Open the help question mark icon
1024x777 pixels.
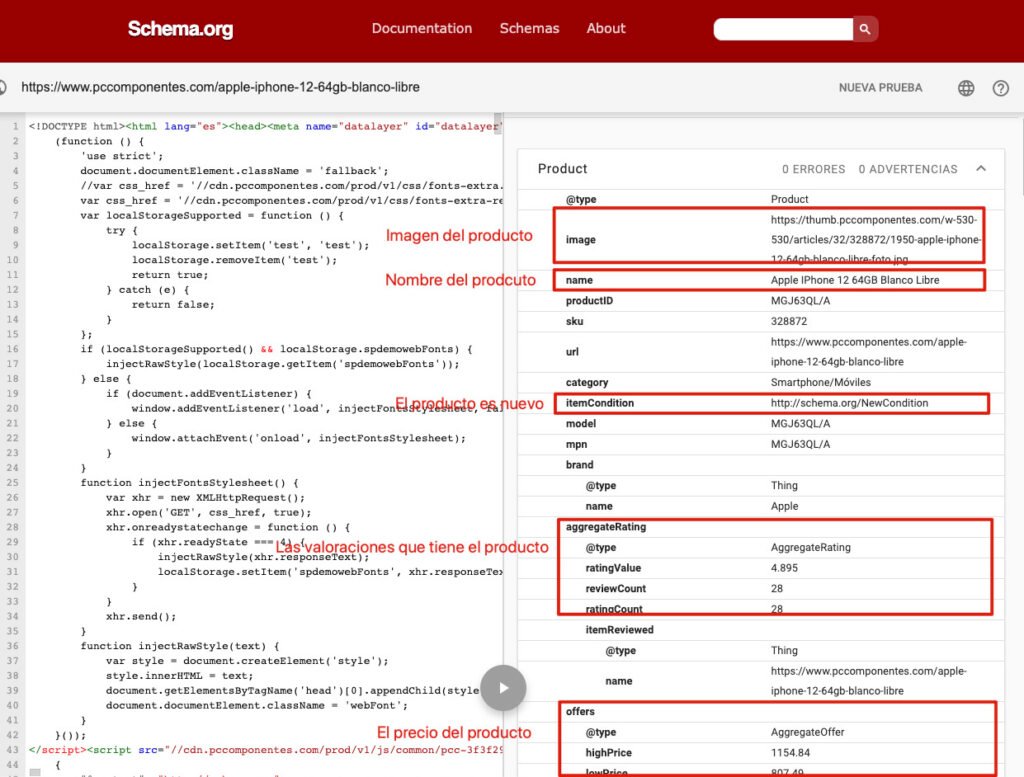click(1000, 88)
